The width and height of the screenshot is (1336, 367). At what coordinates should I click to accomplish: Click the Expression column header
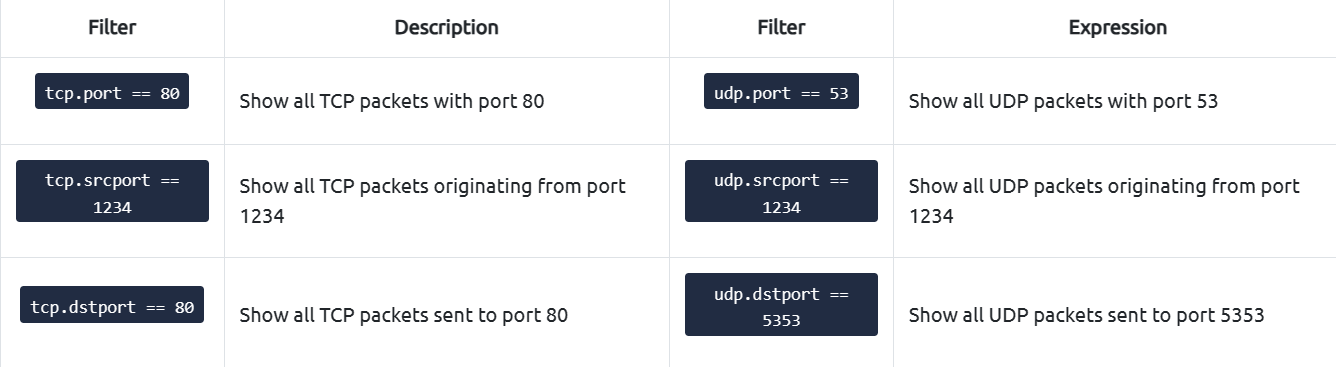pyautogui.click(x=1117, y=28)
